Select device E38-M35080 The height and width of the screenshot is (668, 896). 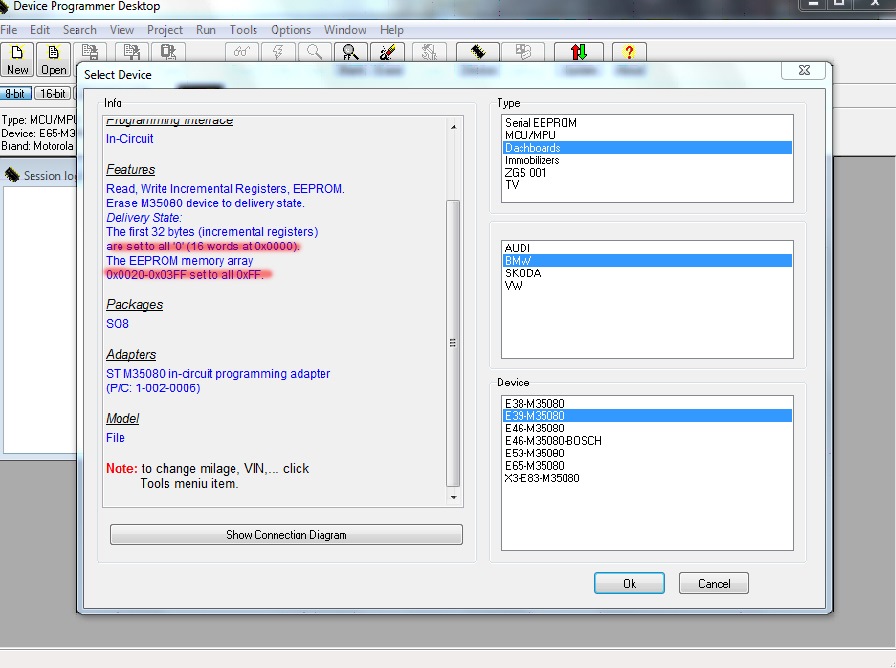[x=647, y=403]
